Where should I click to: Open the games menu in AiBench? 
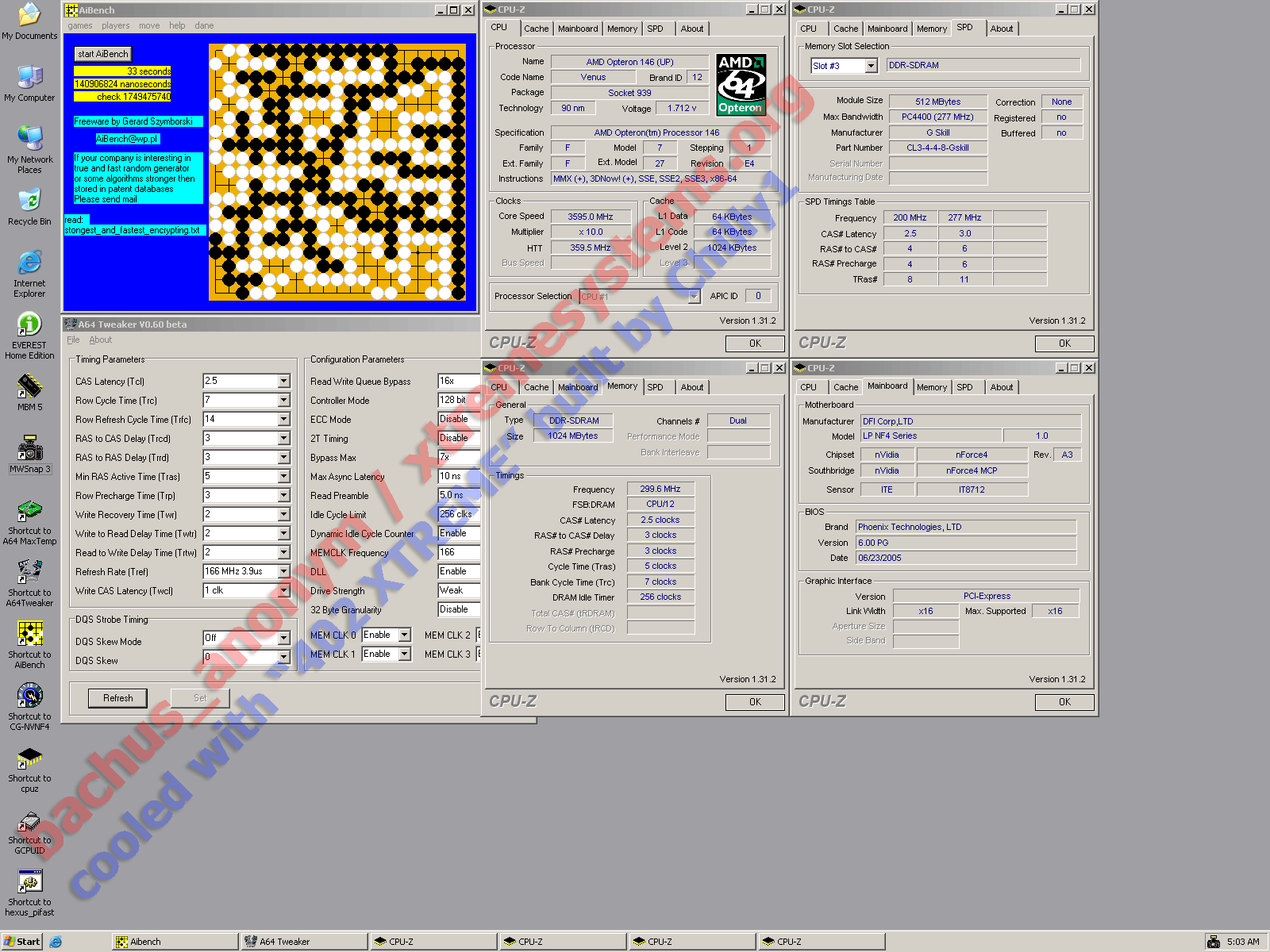click(80, 25)
